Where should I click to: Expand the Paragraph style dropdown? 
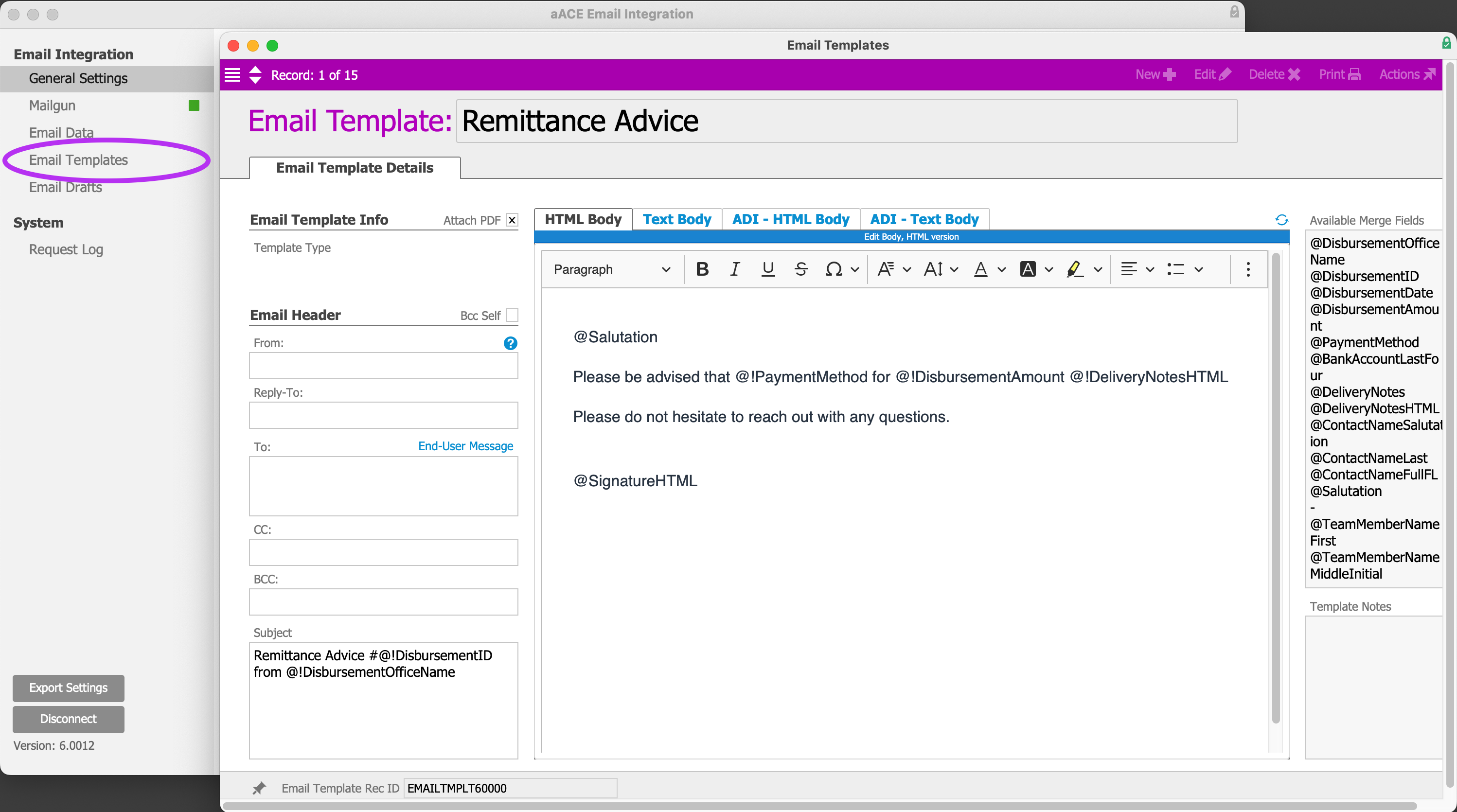pyautogui.click(x=611, y=269)
